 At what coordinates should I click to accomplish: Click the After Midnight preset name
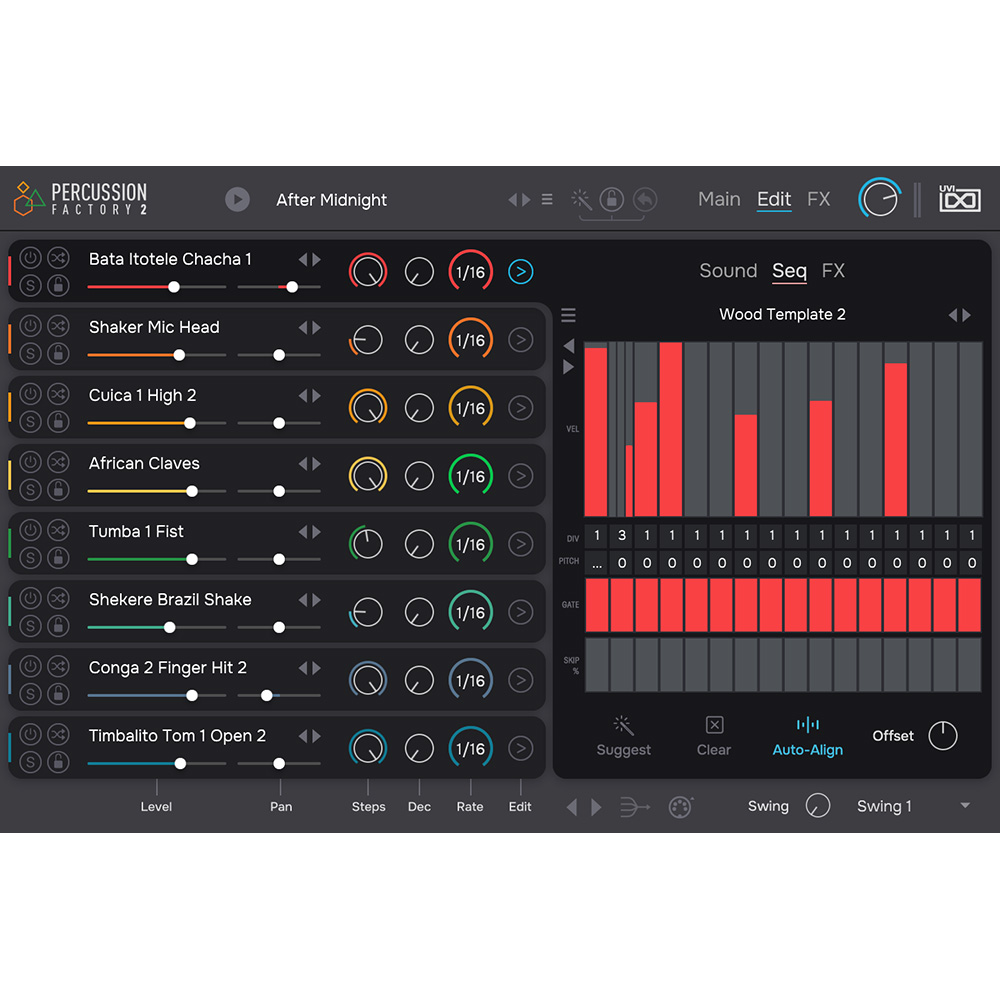(x=331, y=200)
